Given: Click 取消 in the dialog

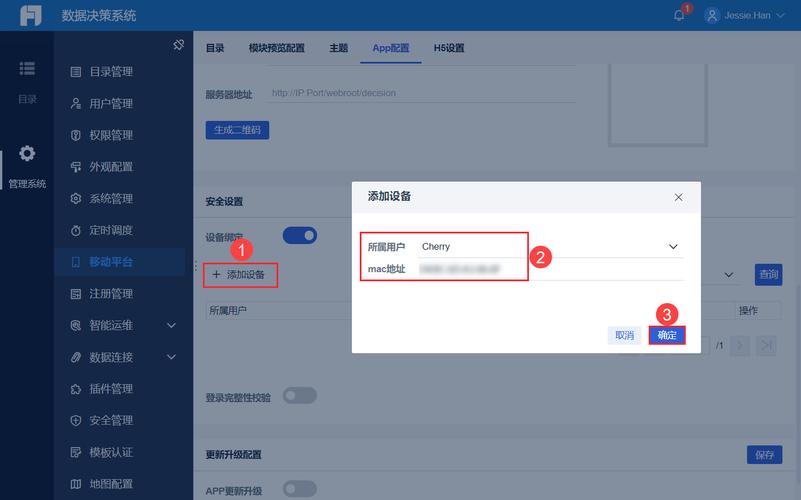Looking at the screenshot, I should pyautogui.click(x=624, y=335).
